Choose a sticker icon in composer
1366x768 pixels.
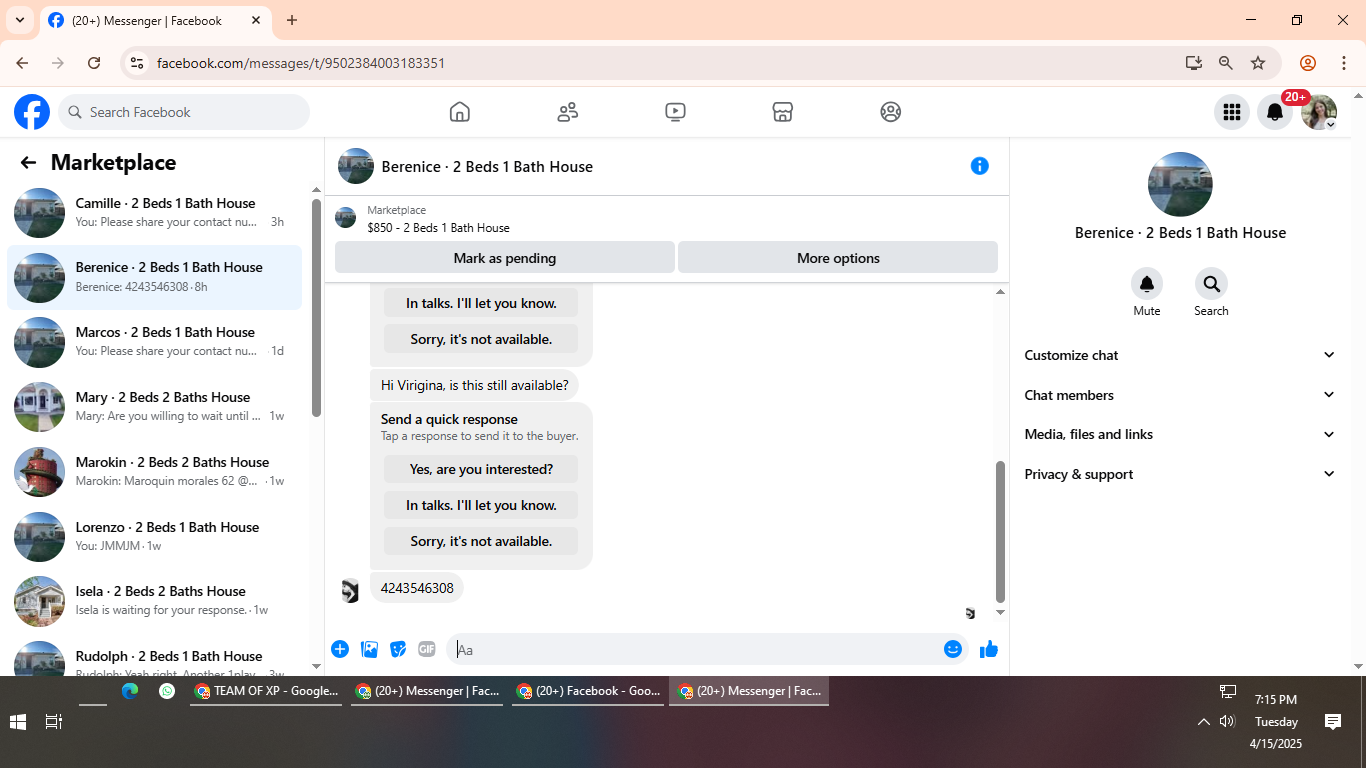[398, 649]
